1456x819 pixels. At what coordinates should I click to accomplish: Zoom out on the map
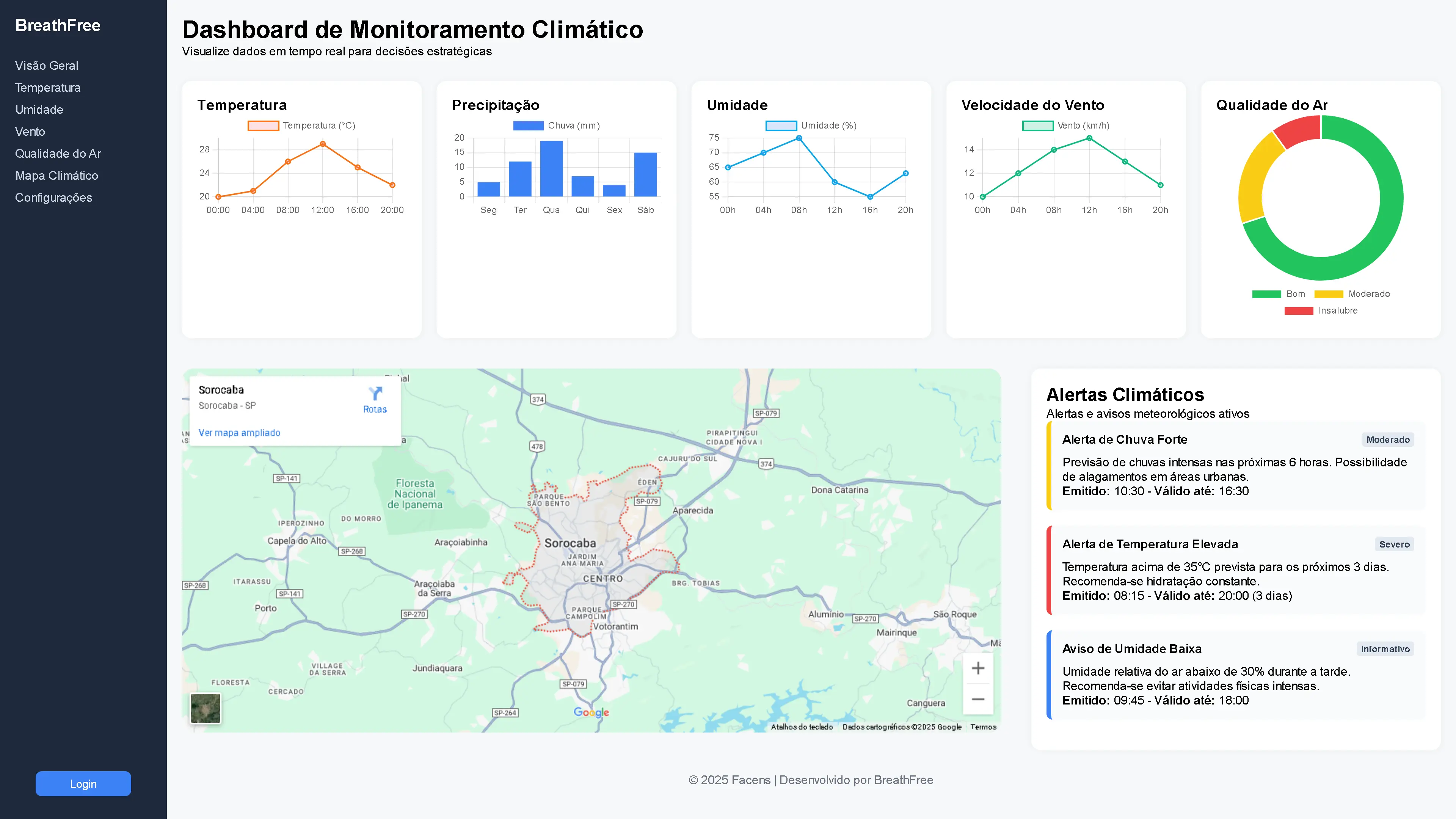[x=978, y=699]
